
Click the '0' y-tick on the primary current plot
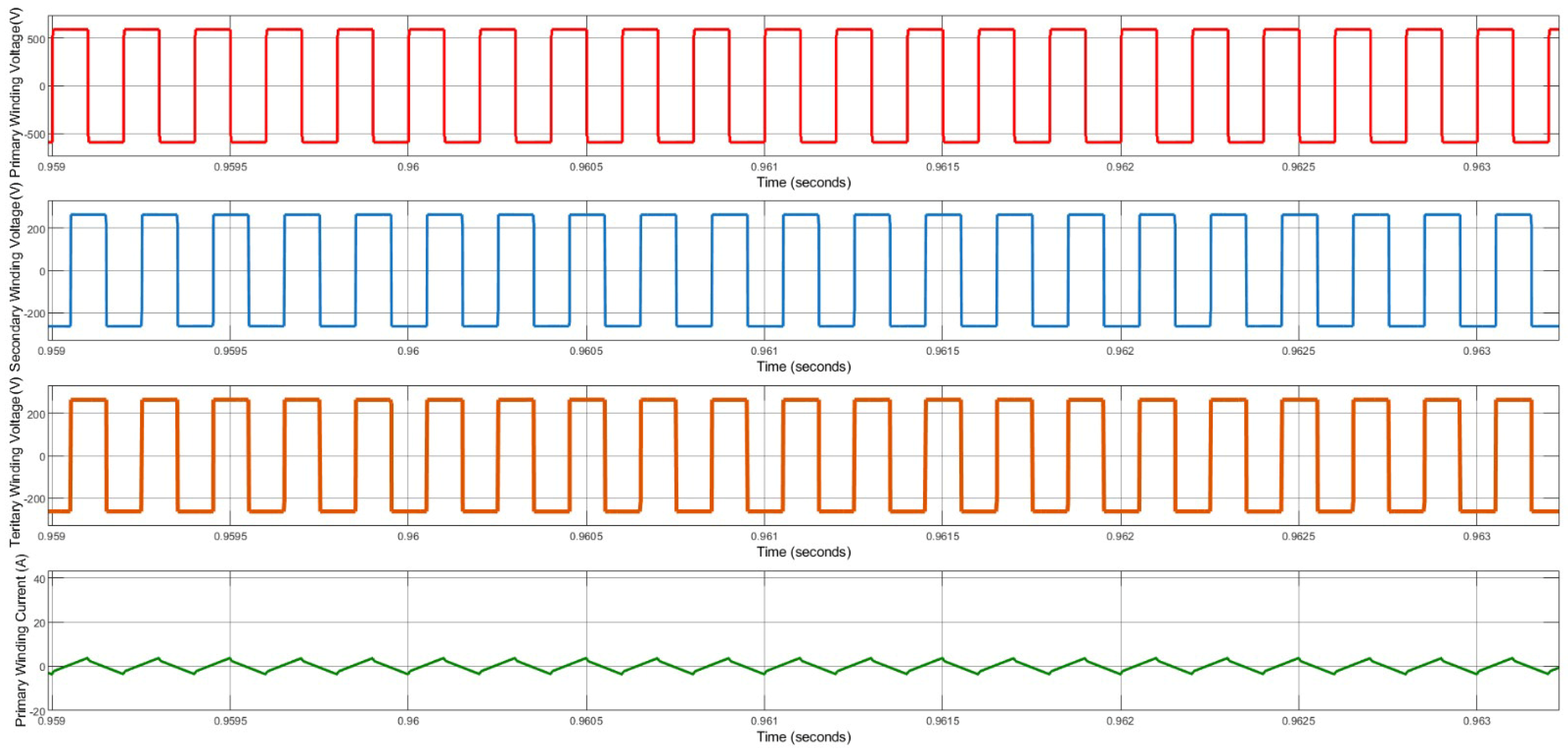pos(43,666)
